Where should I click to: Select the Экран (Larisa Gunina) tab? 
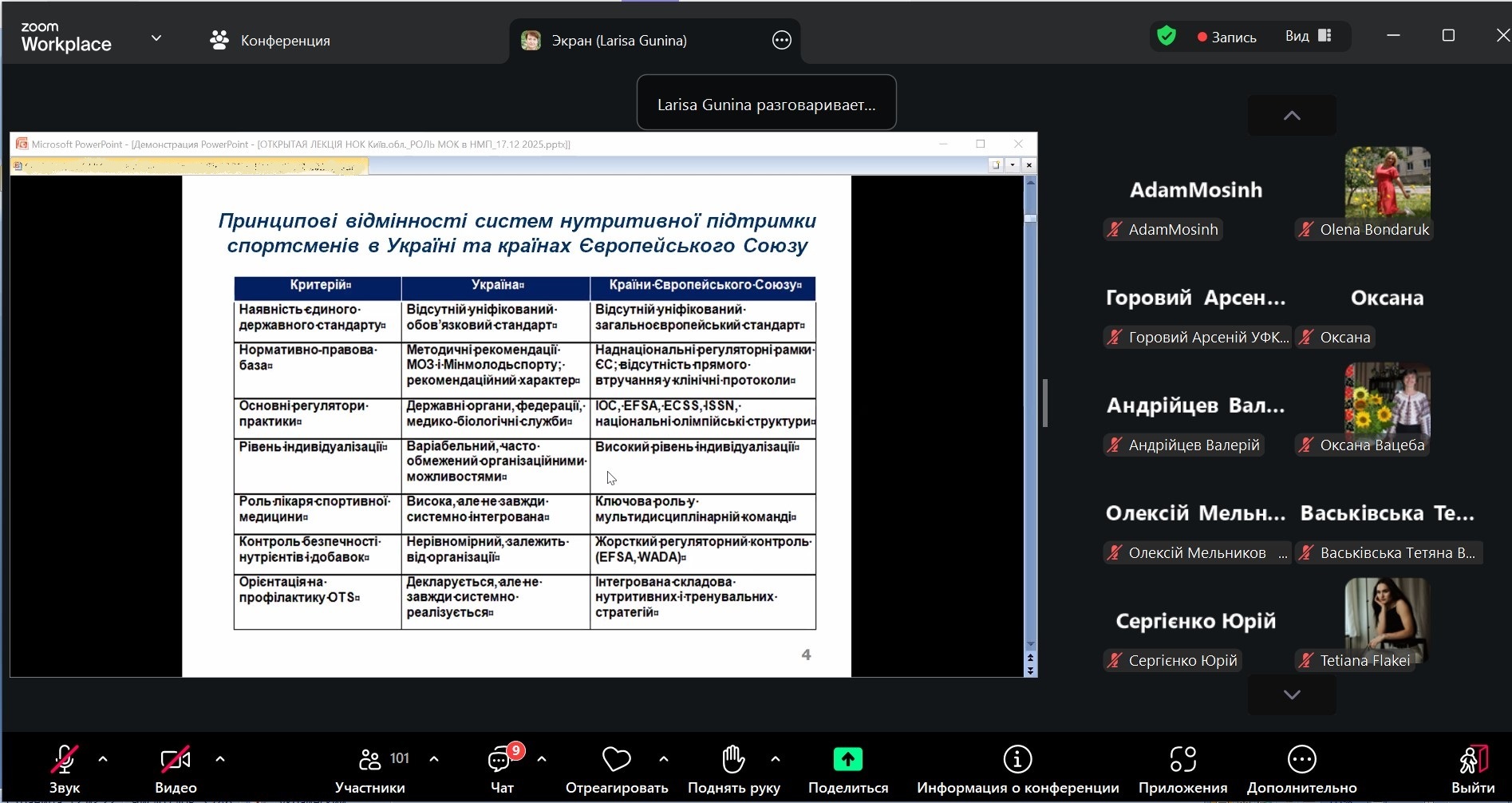click(x=618, y=41)
